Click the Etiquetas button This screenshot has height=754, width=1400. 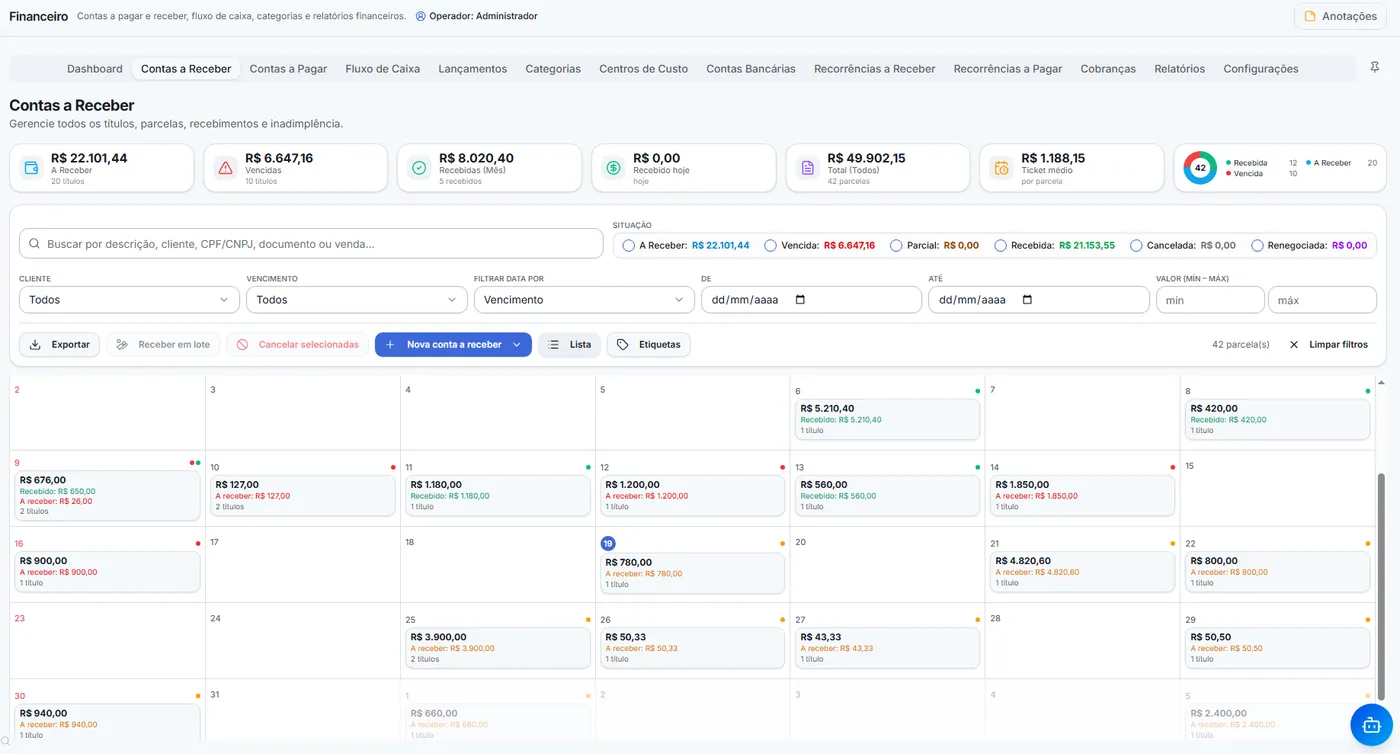click(x=648, y=345)
